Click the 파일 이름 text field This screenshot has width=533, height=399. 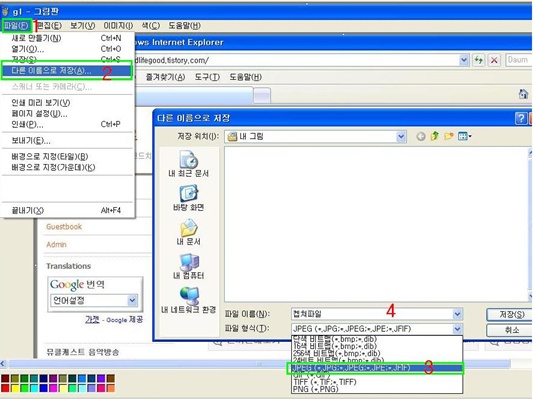372,314
